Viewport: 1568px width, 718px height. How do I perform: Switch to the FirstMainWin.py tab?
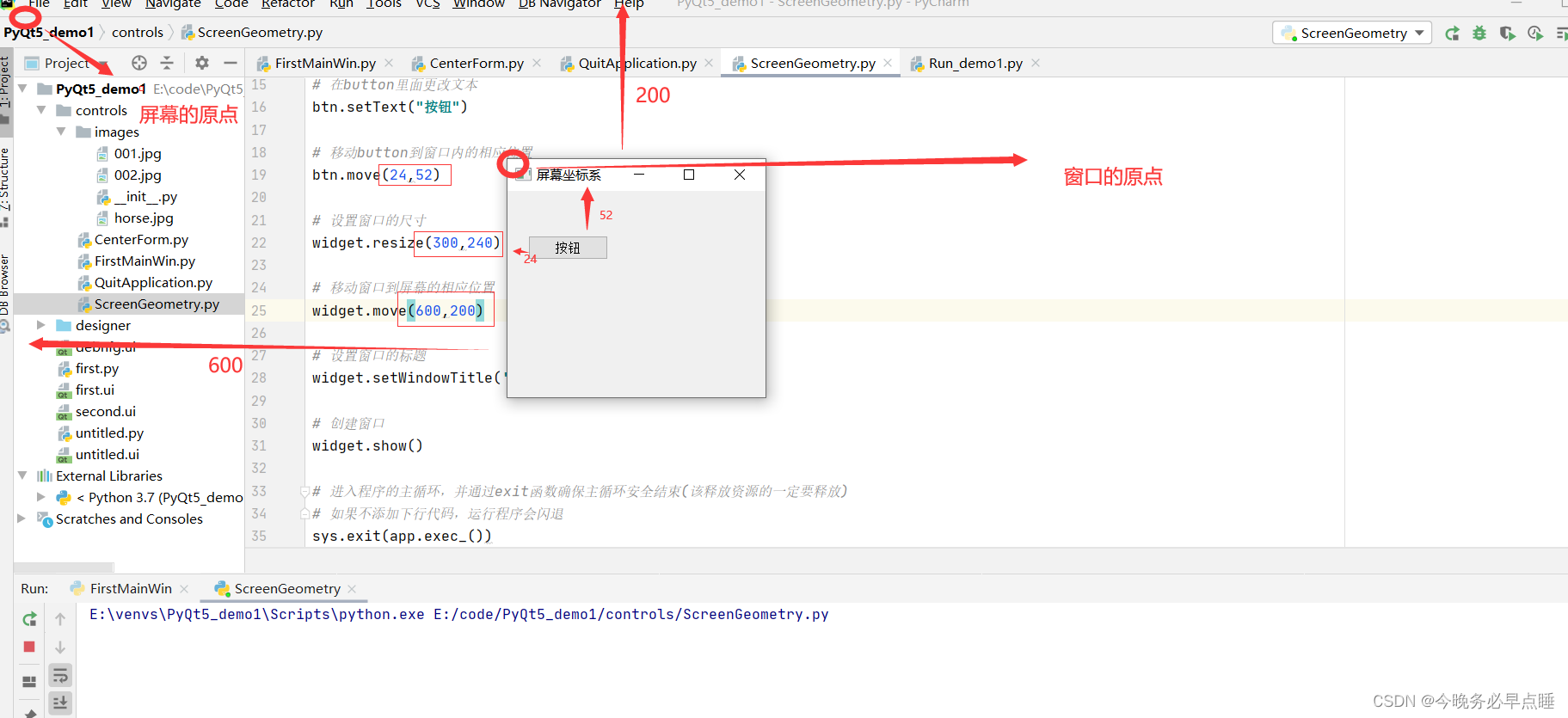[325, 63]
